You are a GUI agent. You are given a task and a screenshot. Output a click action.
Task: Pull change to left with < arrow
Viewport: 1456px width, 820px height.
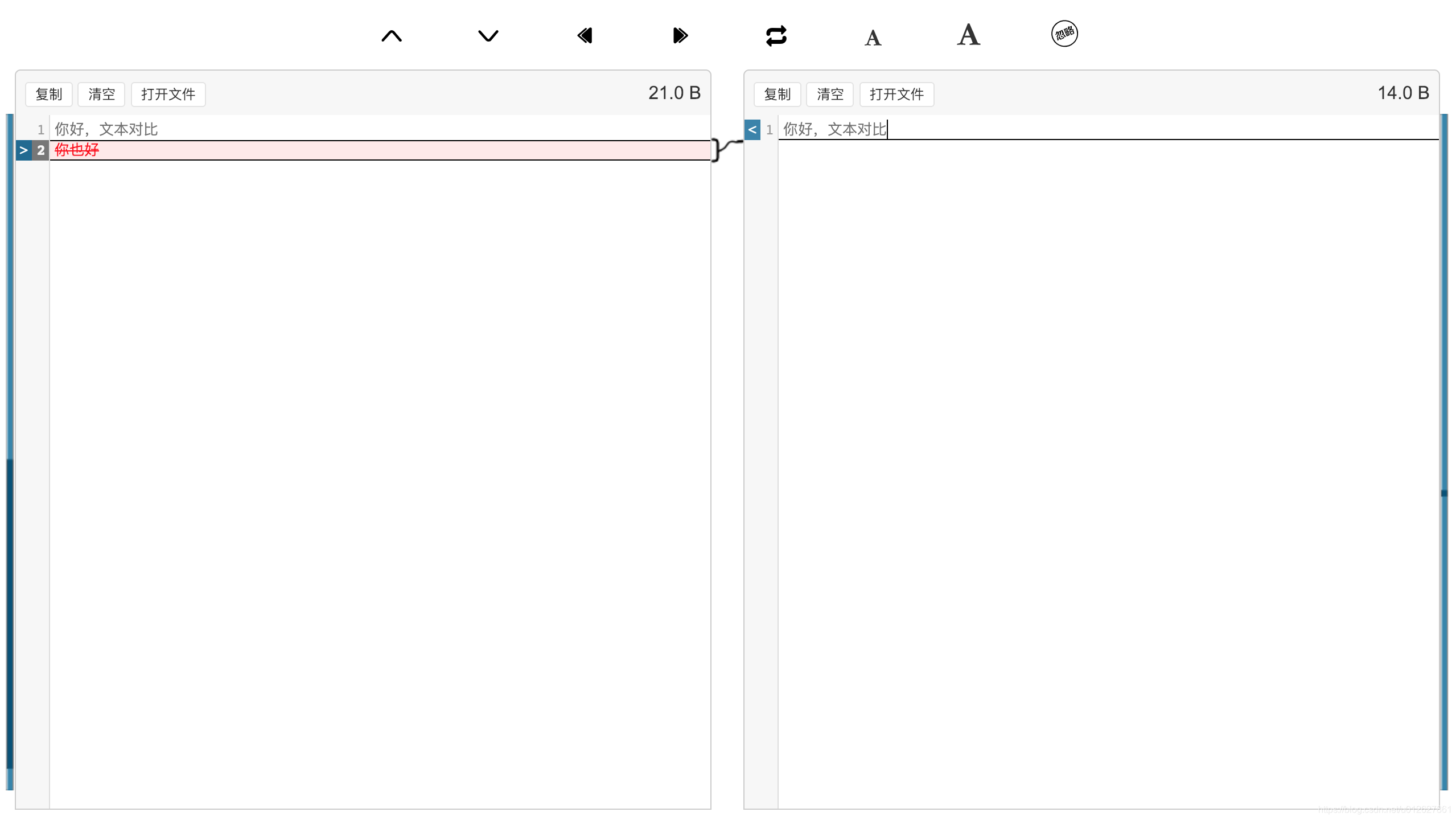(x=752, y=130)
